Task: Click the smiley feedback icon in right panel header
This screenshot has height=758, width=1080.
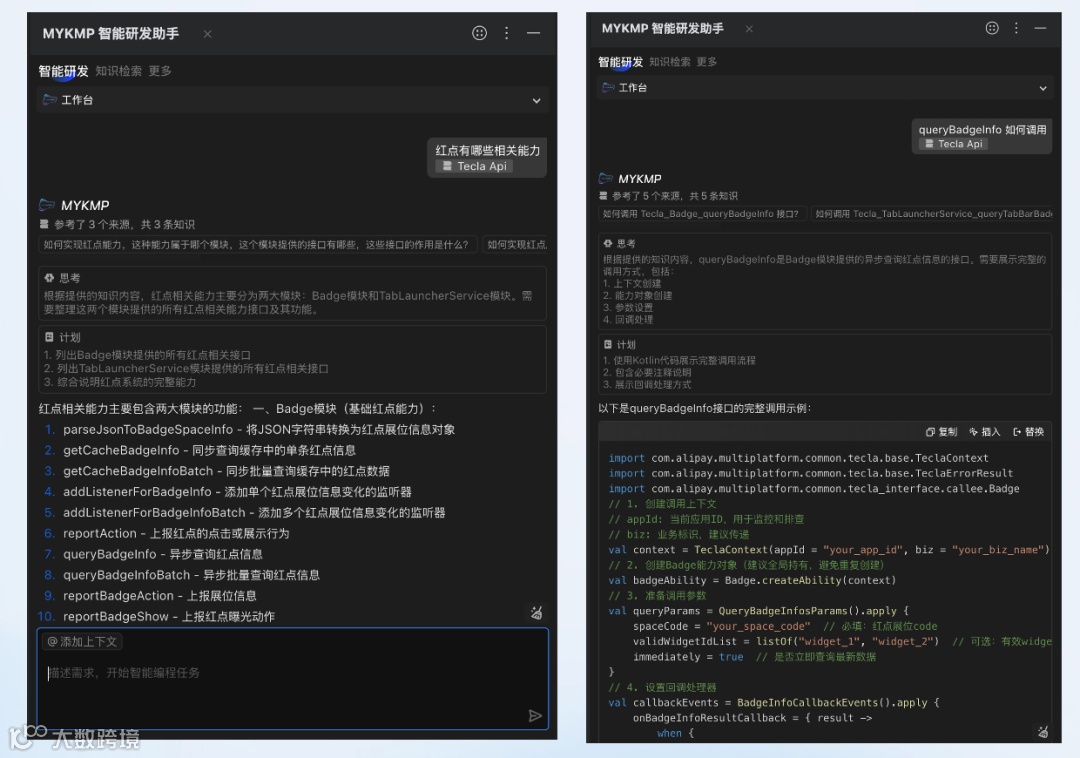Action: [x=992, y=28]
